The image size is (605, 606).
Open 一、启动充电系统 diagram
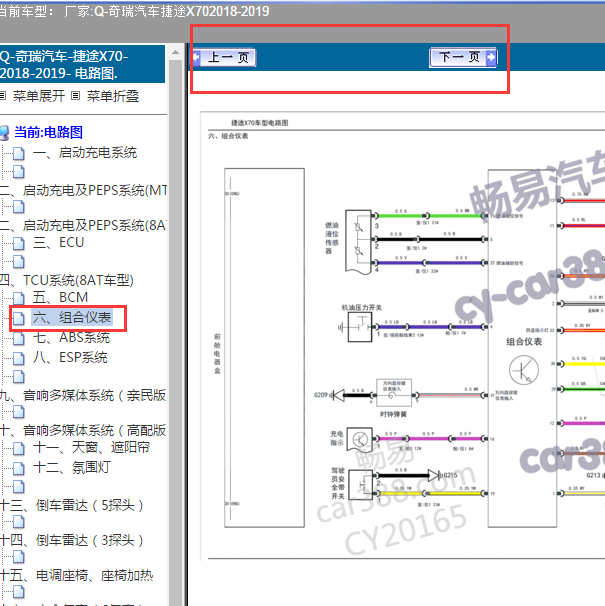pos(85,153)
